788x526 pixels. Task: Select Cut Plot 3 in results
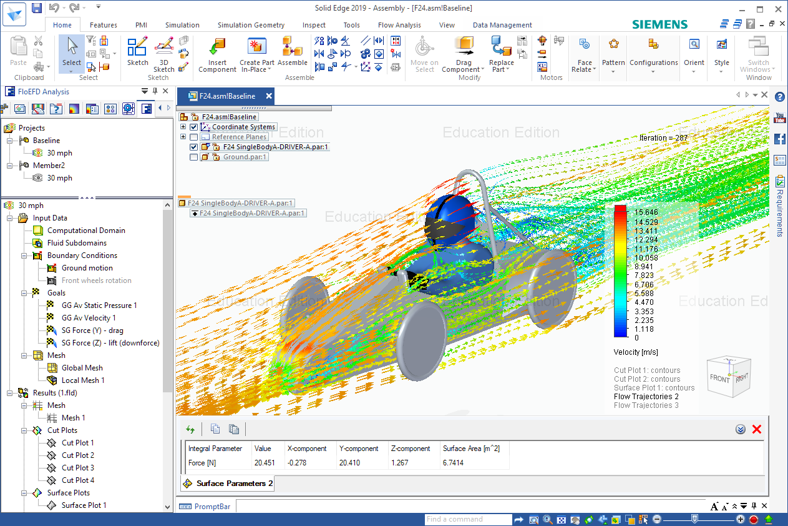78,468
